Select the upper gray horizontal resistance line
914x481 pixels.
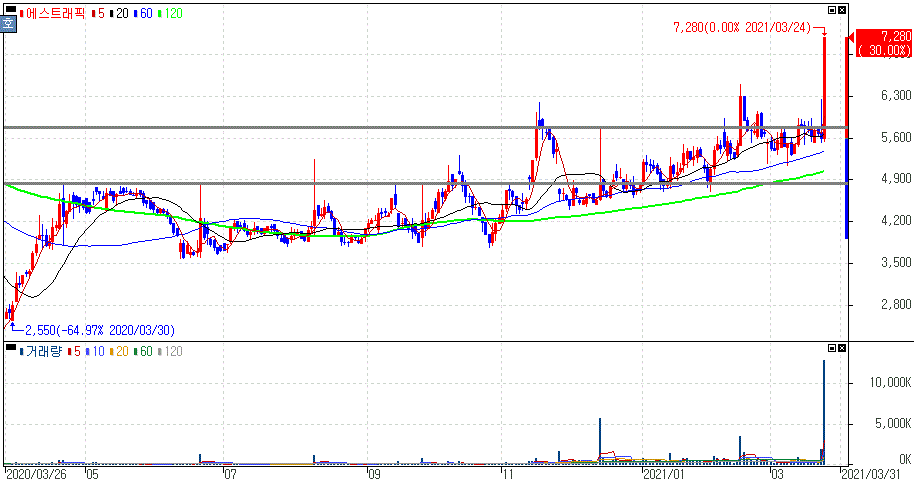(x=426, y=127)
